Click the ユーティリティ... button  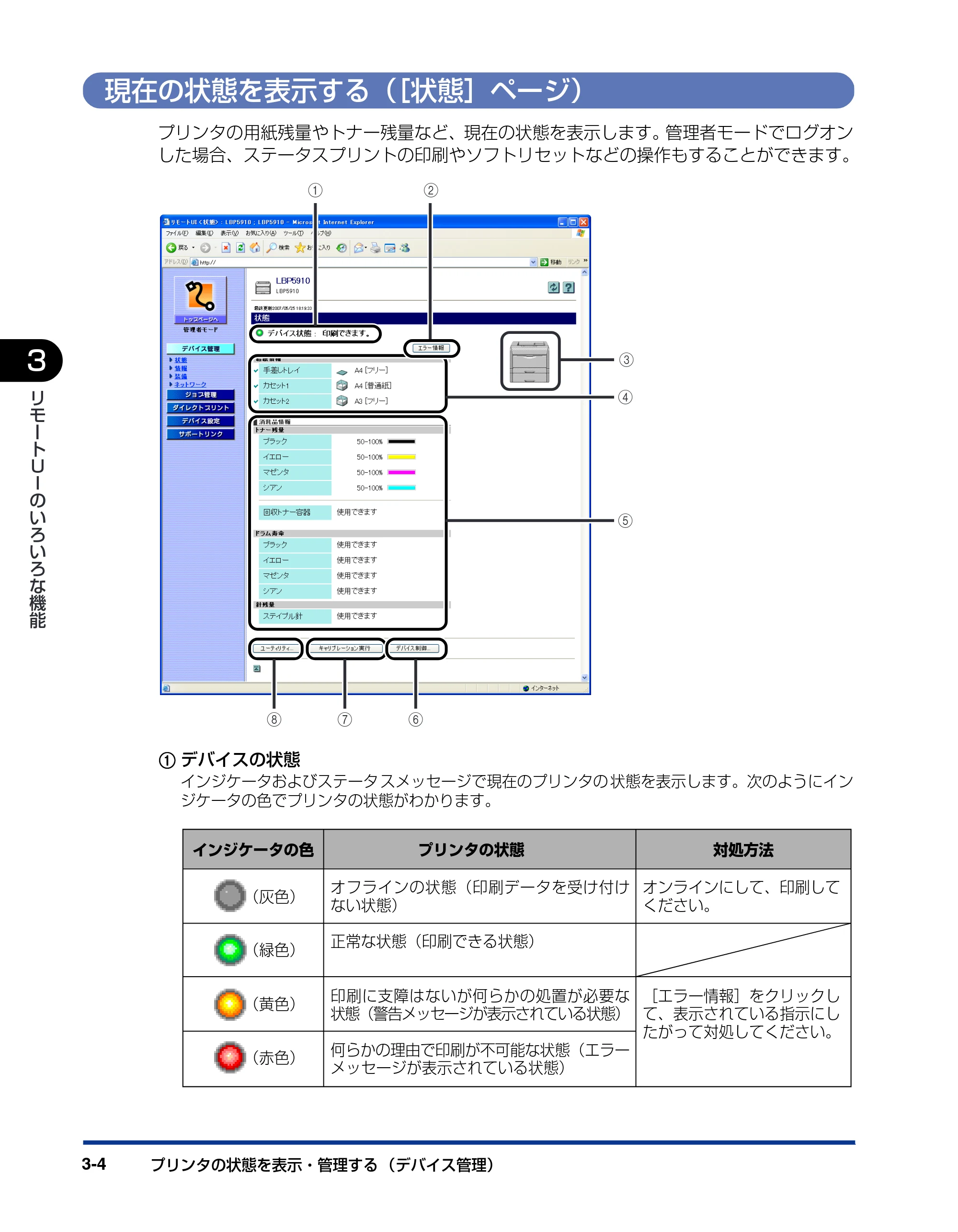(276, 649)
